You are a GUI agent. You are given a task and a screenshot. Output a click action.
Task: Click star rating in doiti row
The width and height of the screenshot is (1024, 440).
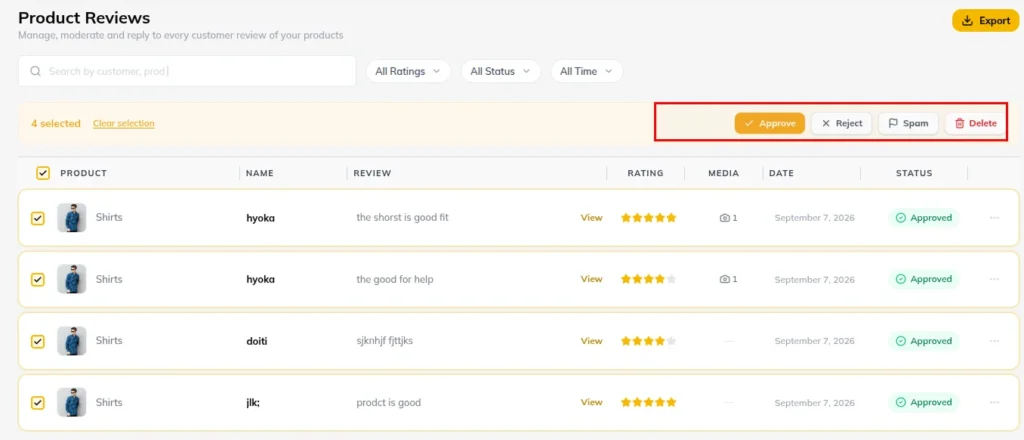(x=648, y=341)
